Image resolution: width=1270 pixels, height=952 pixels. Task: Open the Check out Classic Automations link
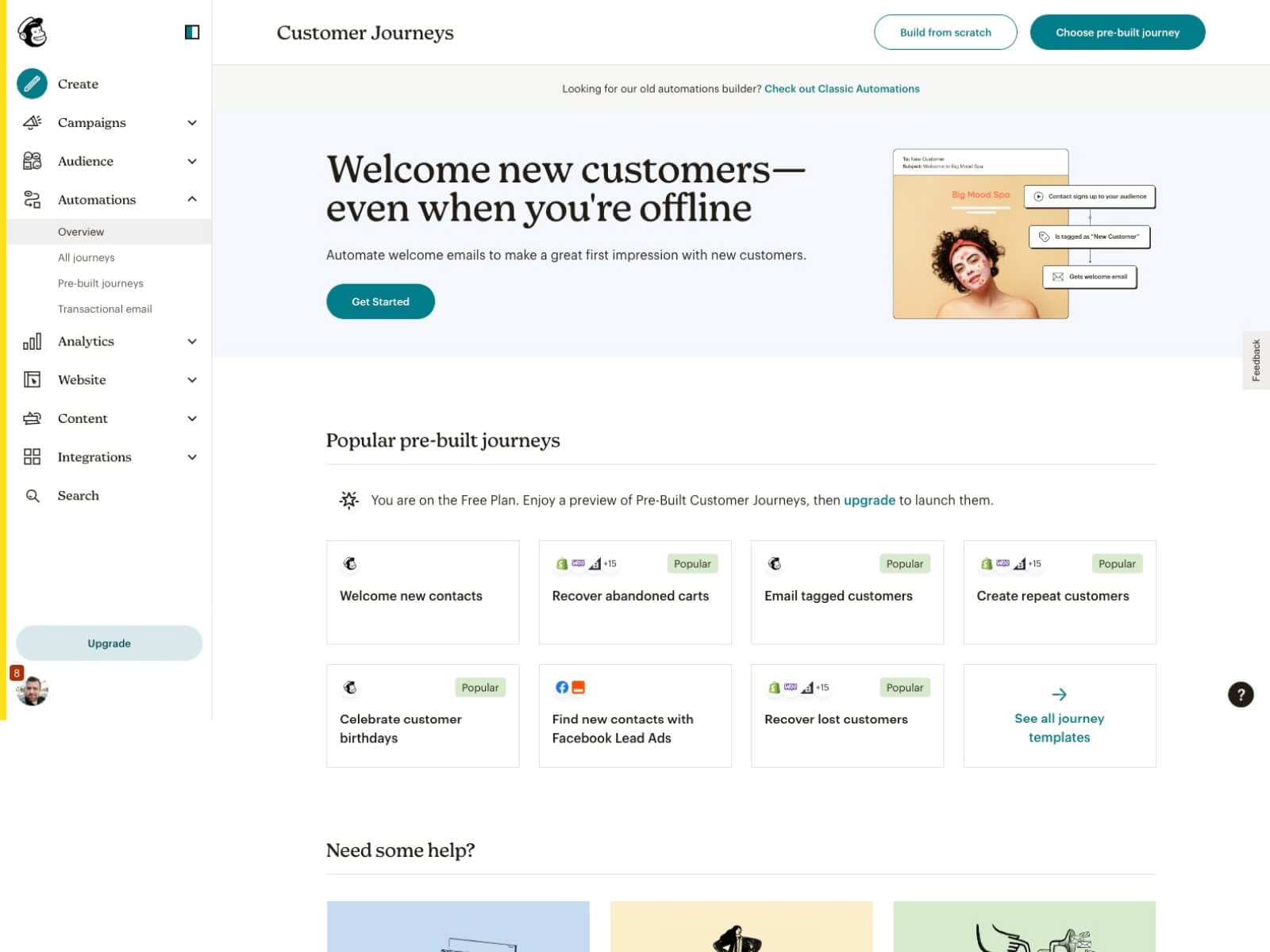(841, 89)
